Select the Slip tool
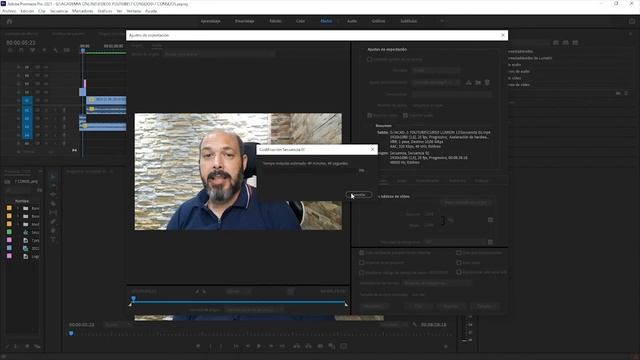The image size is (640, 360). click(x=53, y=213)
